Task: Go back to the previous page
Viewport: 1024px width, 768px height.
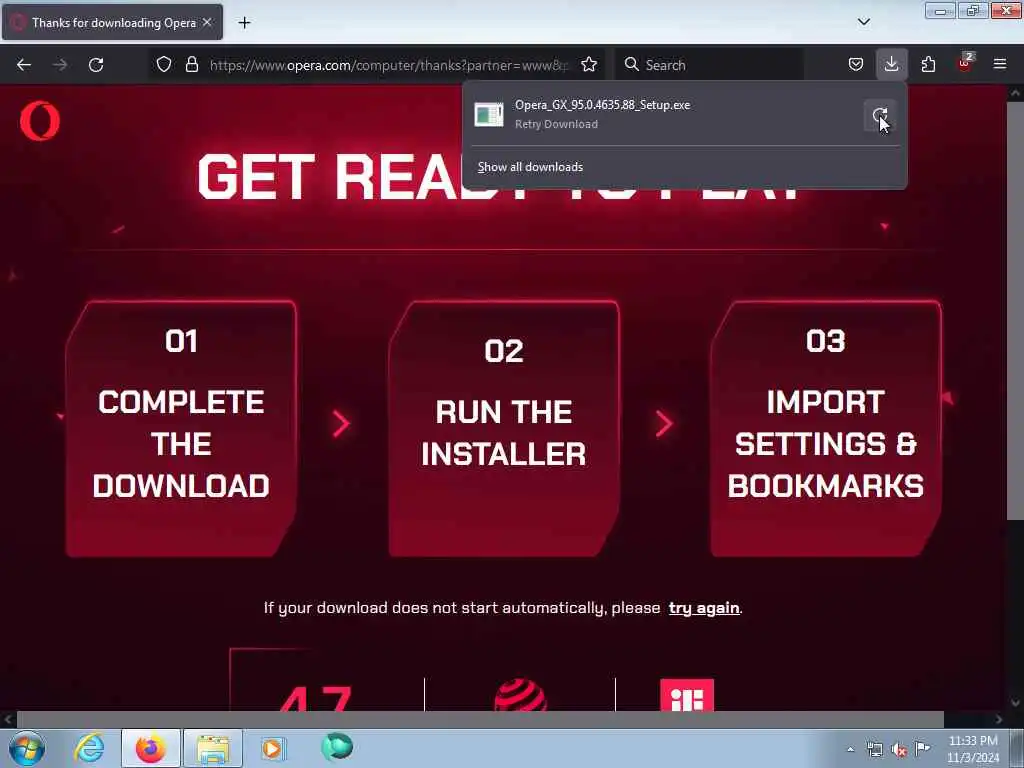Action: click(24, 65)
